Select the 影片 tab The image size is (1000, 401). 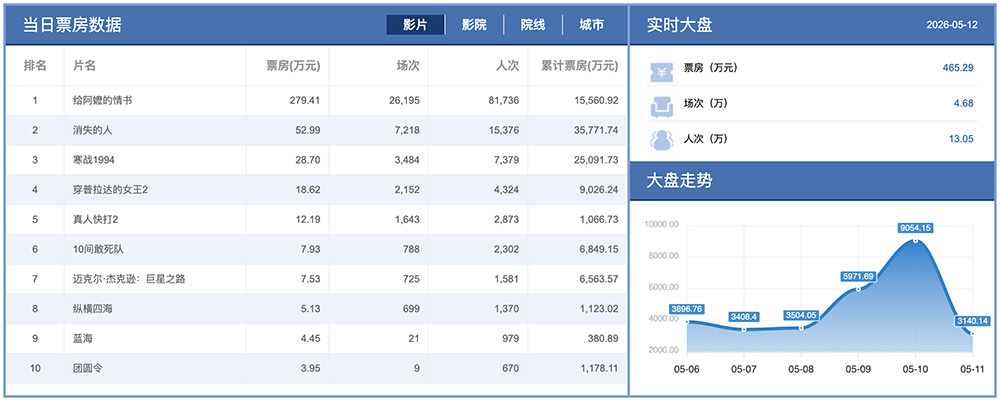(x=415, y=25)
